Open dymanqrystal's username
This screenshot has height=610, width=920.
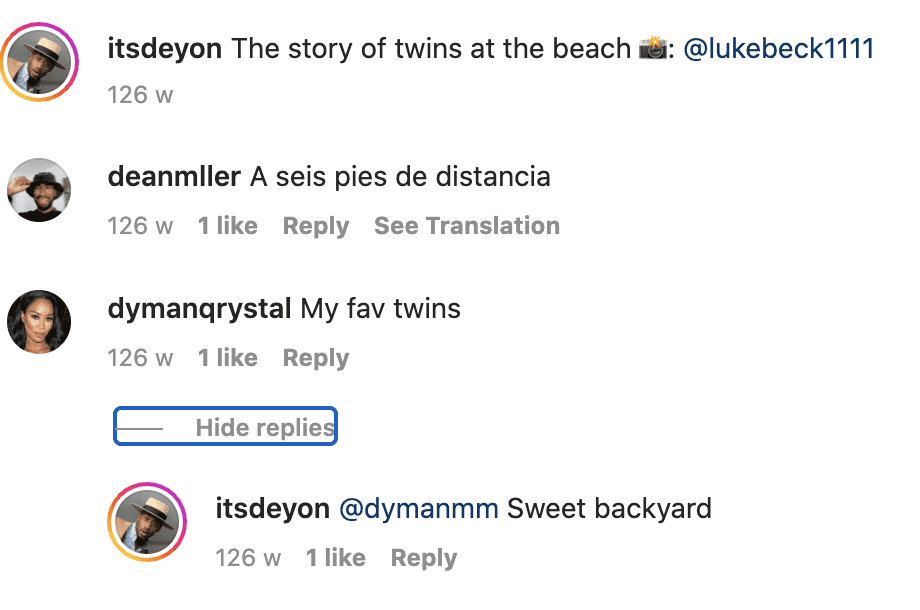coord(199,308)
